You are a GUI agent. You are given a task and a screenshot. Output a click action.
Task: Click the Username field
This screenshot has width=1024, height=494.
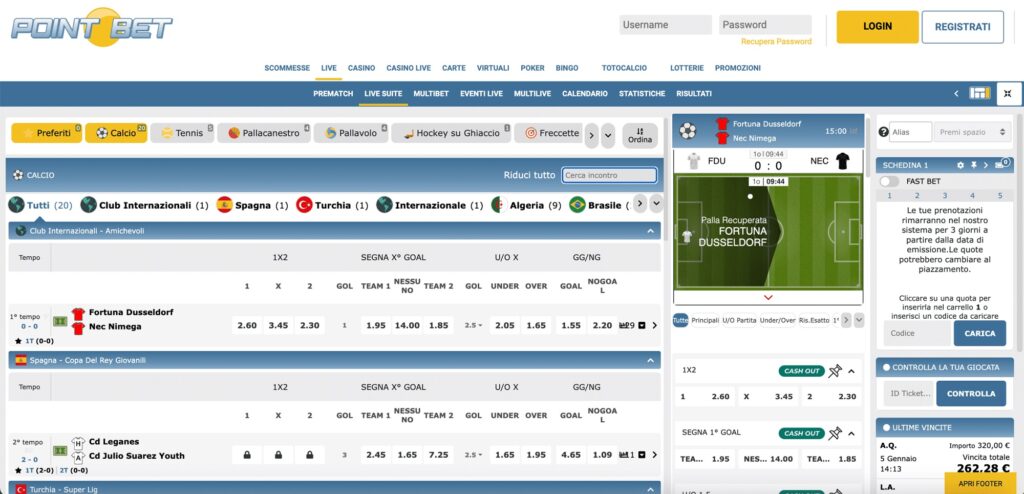pyautogui.click(x=665, y=25)
